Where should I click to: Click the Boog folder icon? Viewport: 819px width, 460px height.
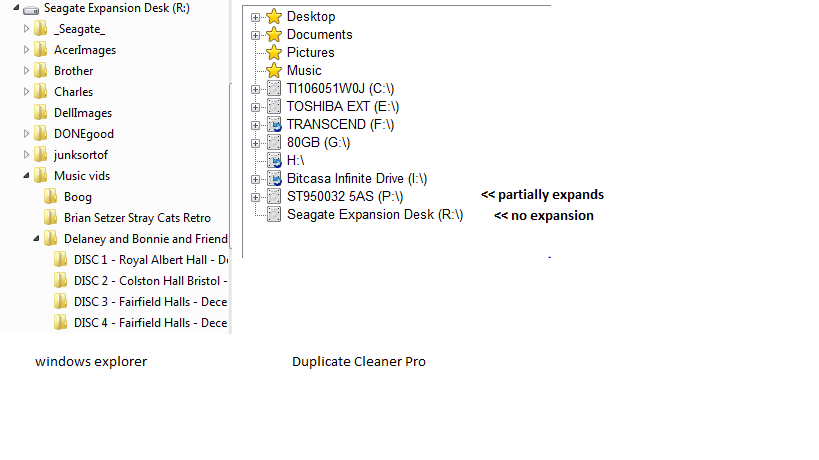tap(51, 197)
